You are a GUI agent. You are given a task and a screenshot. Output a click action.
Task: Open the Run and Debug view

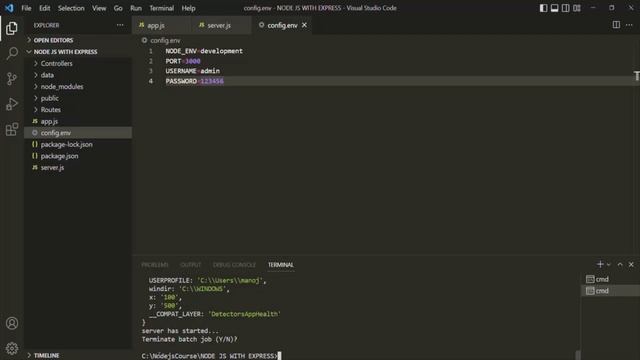pos(12,104)
